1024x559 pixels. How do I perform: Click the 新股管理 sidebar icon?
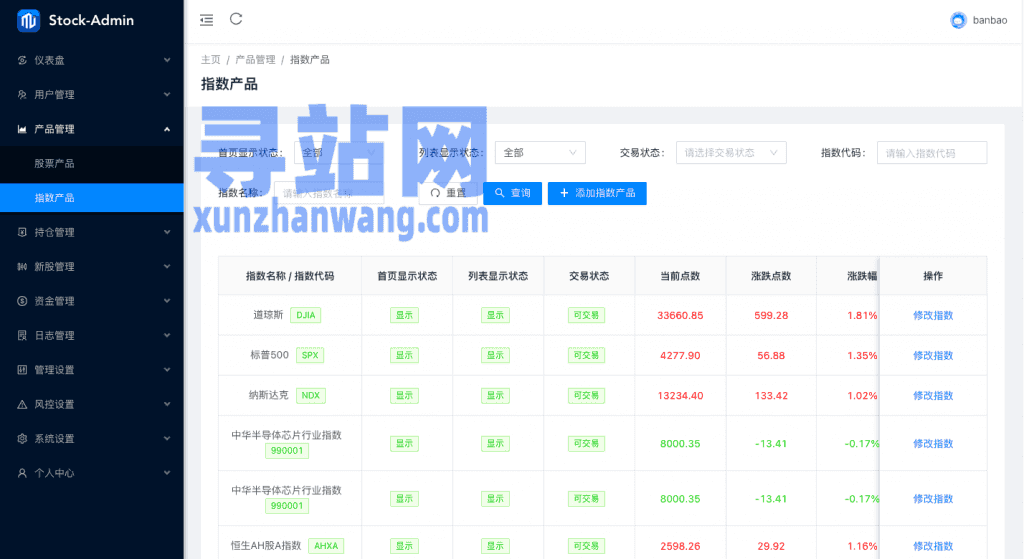click(x=22, y=266)
